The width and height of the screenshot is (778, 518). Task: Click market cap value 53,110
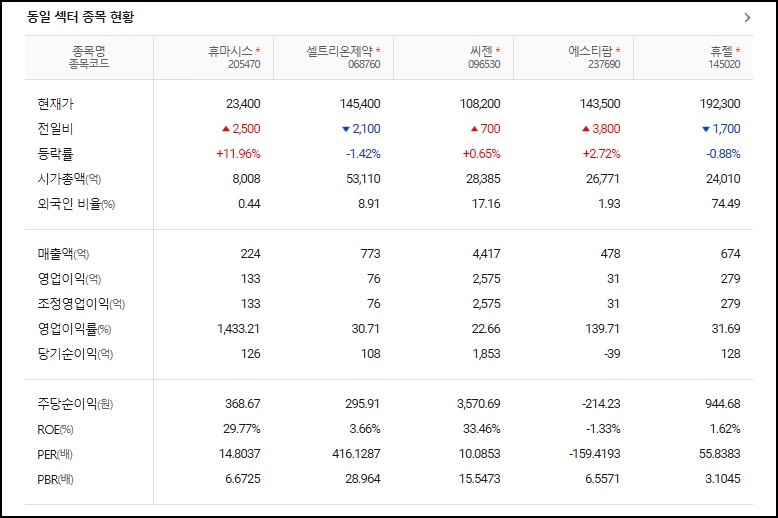364,179
